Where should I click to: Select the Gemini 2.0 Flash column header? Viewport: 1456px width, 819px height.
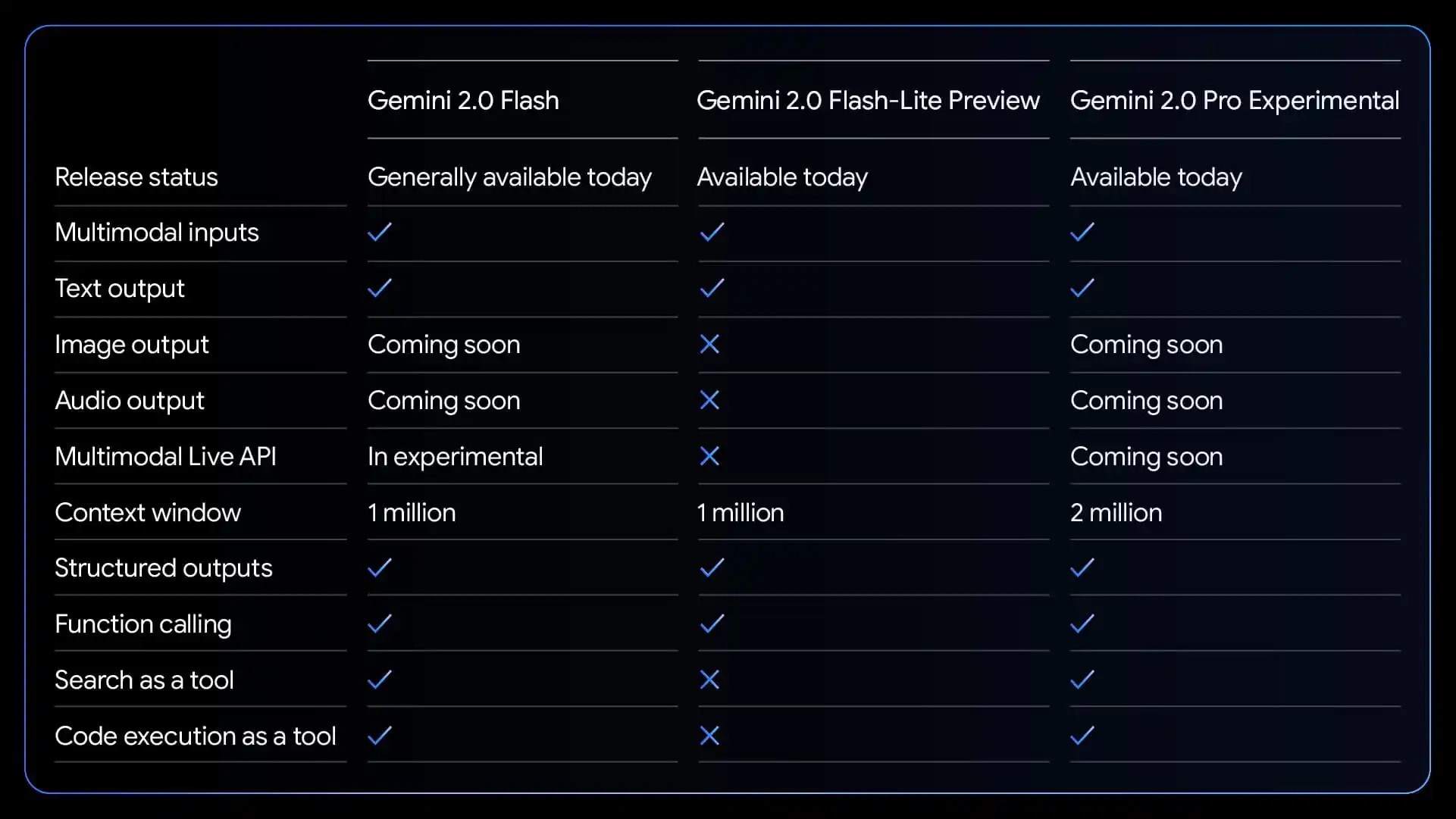pyautogui.click(x=463, y=100)
